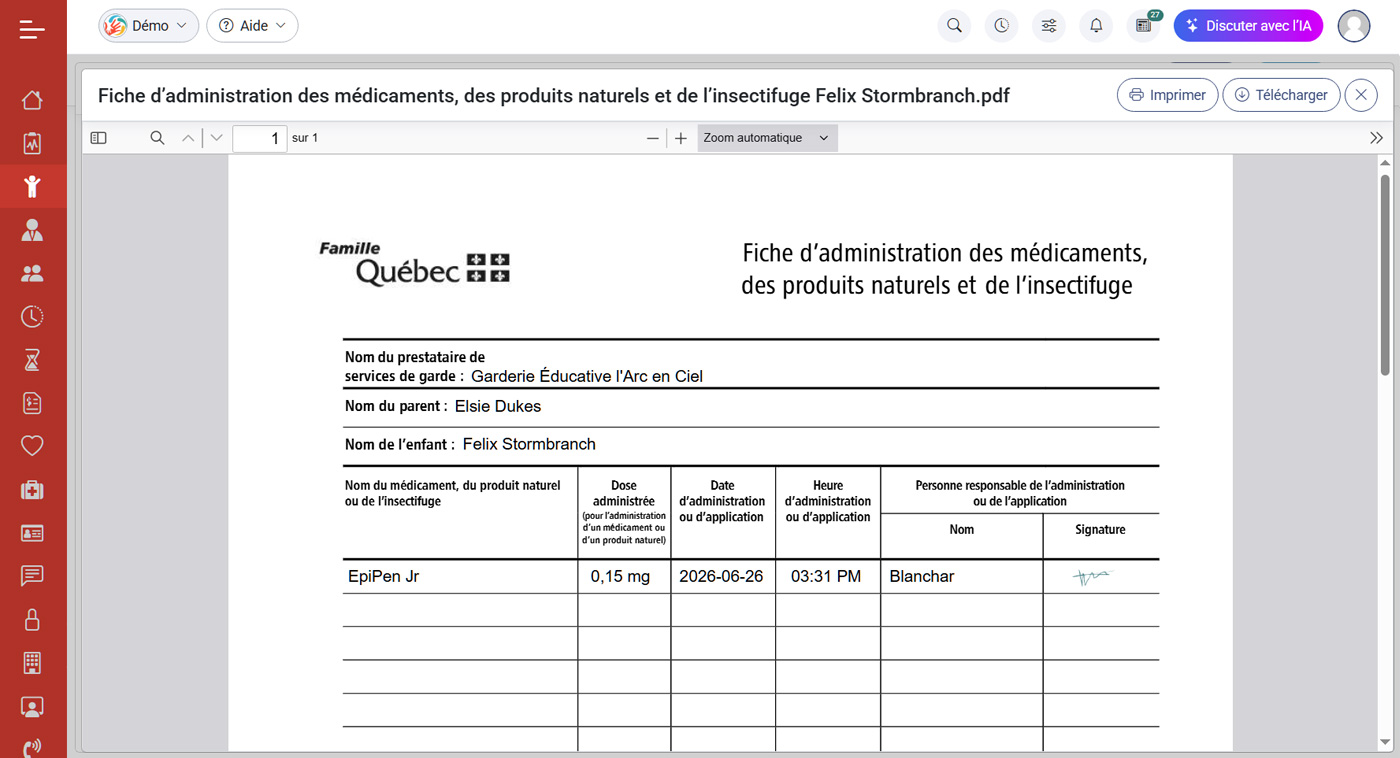Click the Blanchar name cell
The width and height of the screenshot is (1400, 758).
962,576
